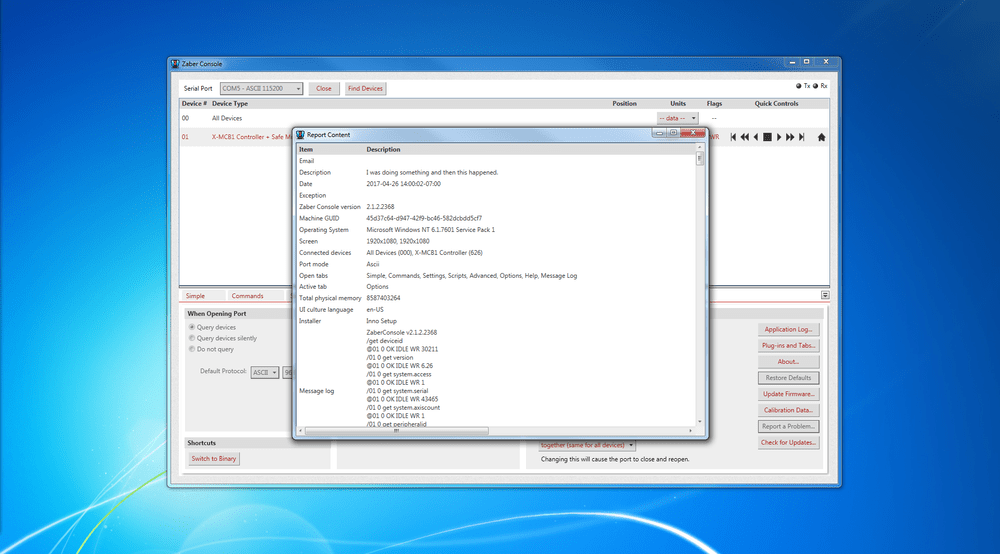Viewport: 1000px width, 554px height.
Task: Click the Operating System description text
Action: pyautogui.click(x=430, y=230)
